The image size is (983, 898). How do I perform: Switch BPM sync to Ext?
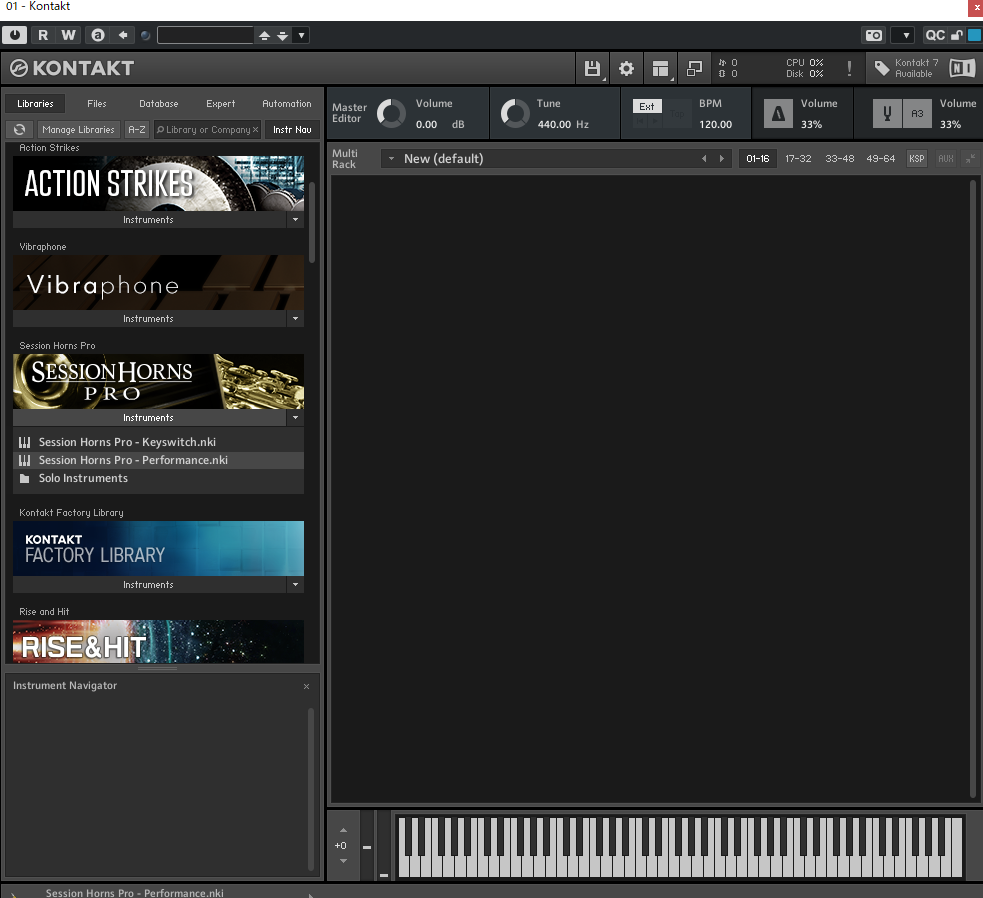click(646, 105)
